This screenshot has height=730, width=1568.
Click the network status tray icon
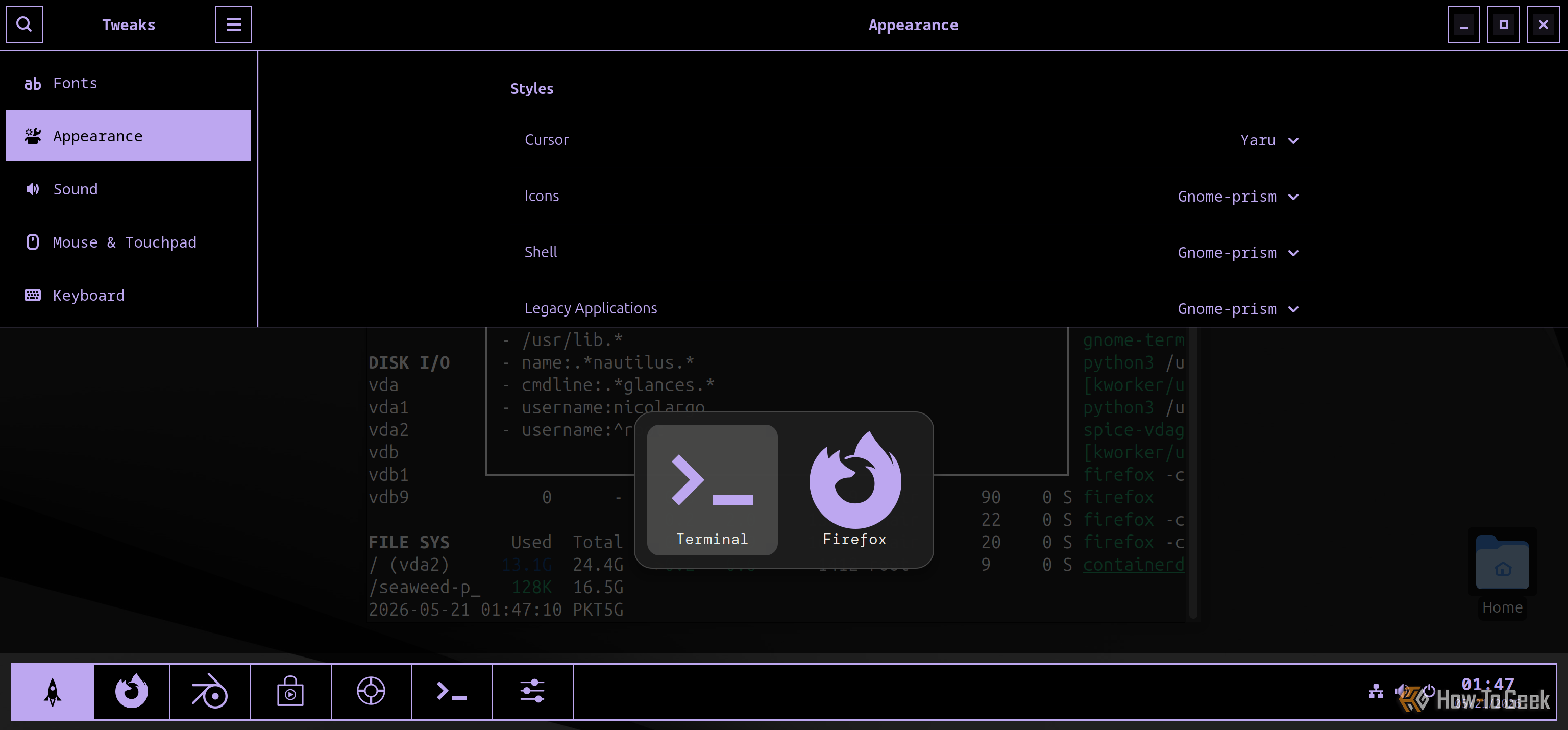click(1376, 692)
